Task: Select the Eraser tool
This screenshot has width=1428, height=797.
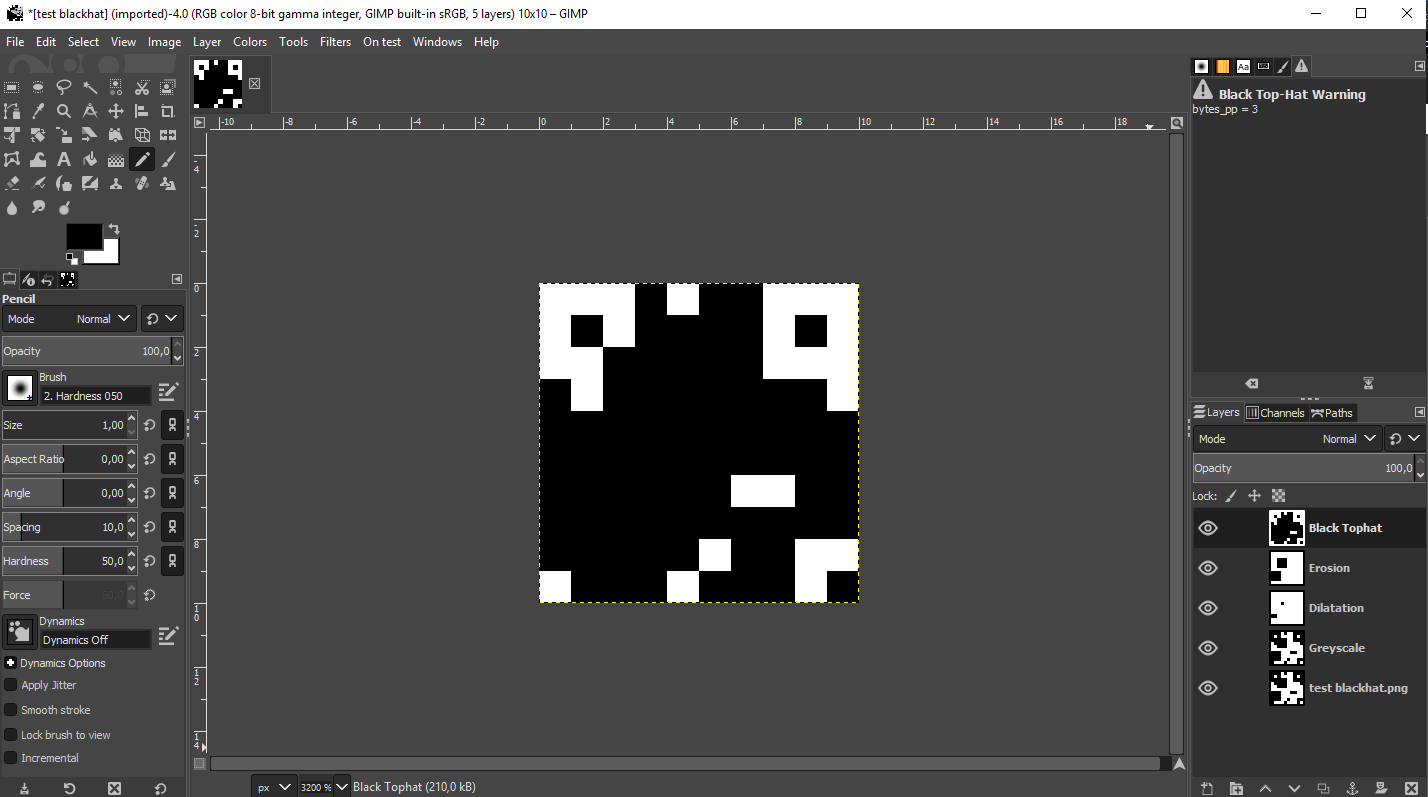Action: point(12,183)
